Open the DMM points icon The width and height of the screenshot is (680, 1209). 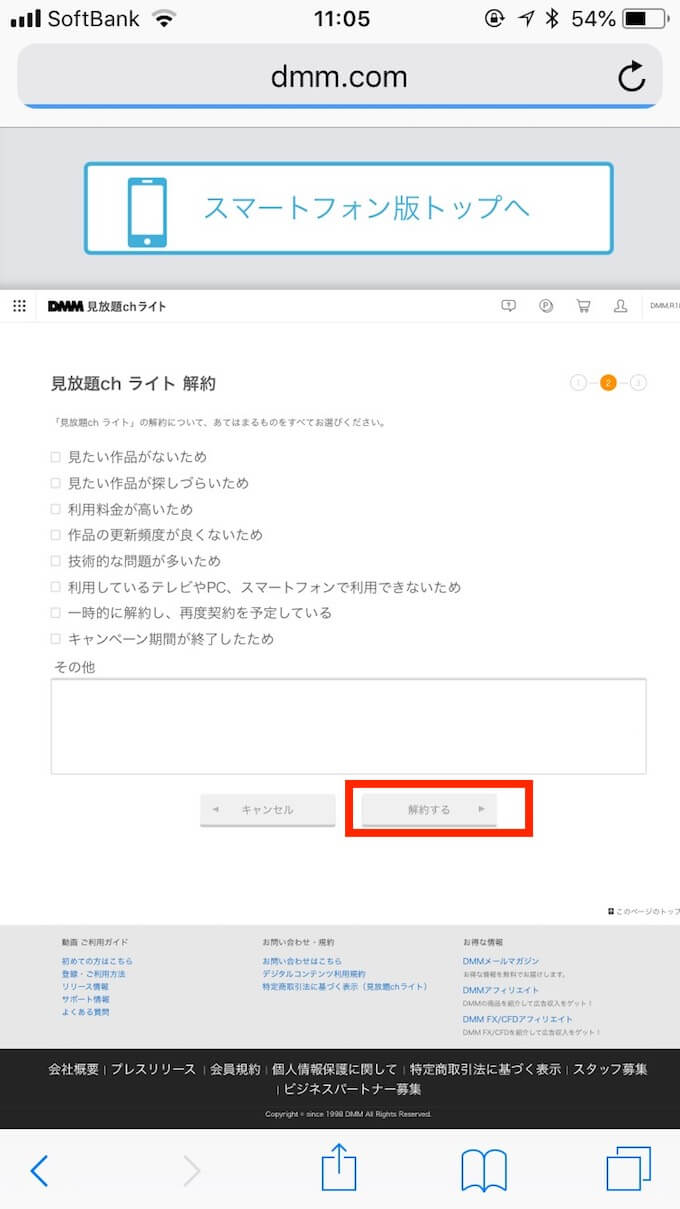click(546, 306)
